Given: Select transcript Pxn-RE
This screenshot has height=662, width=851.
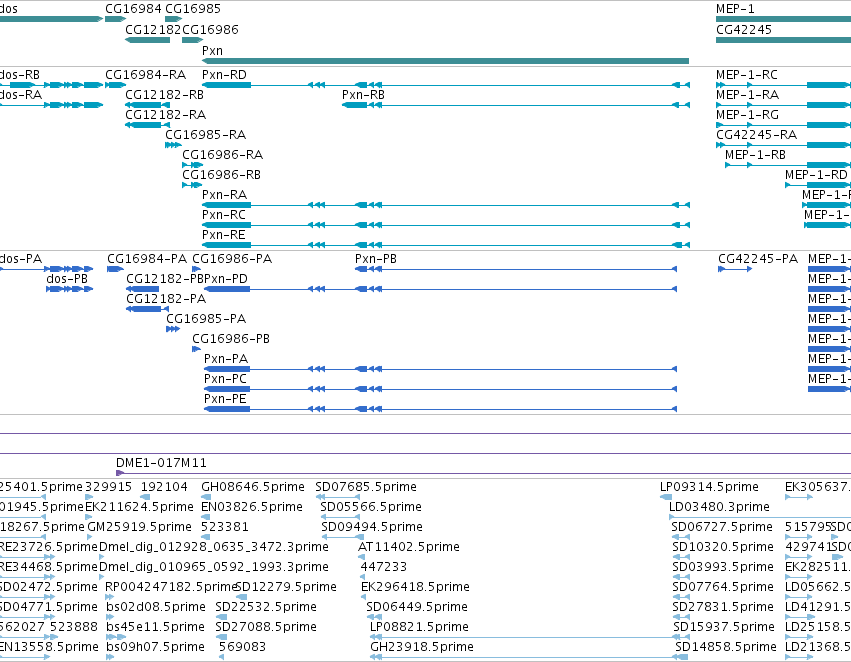Looking at the screenshot, I should [x=446, y=245].
